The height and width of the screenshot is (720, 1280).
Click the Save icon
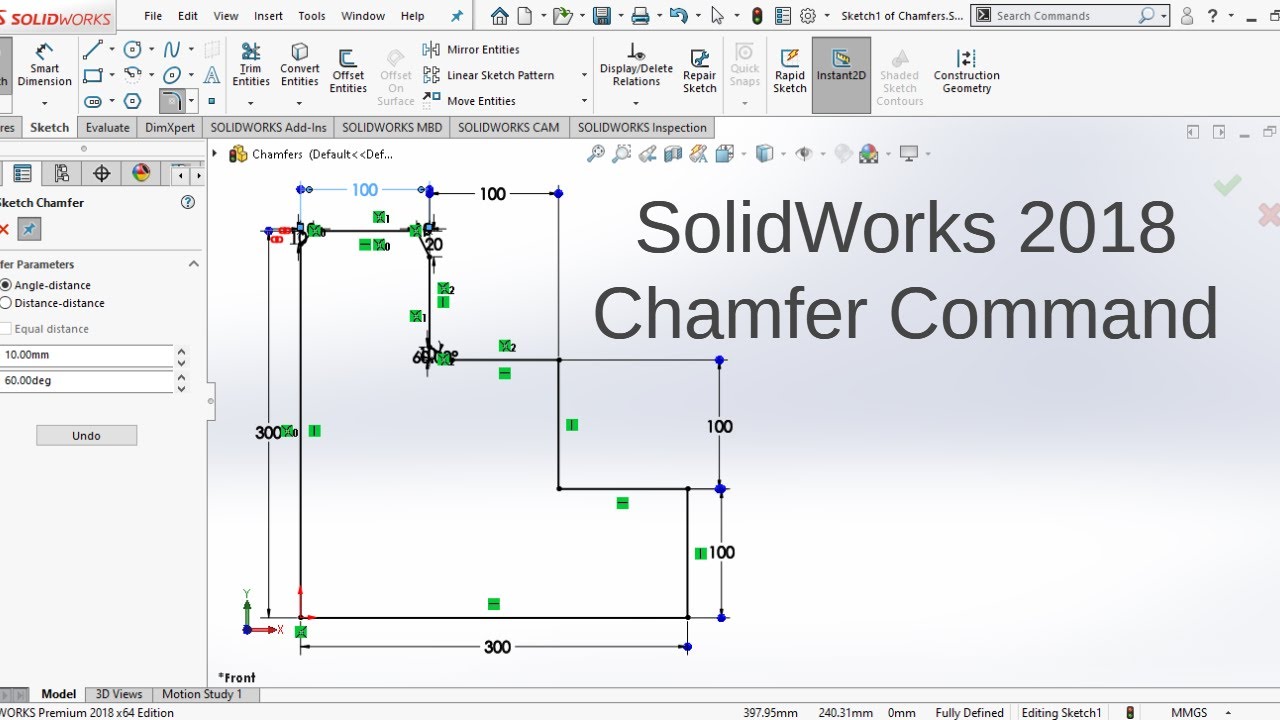click(601, 16)
